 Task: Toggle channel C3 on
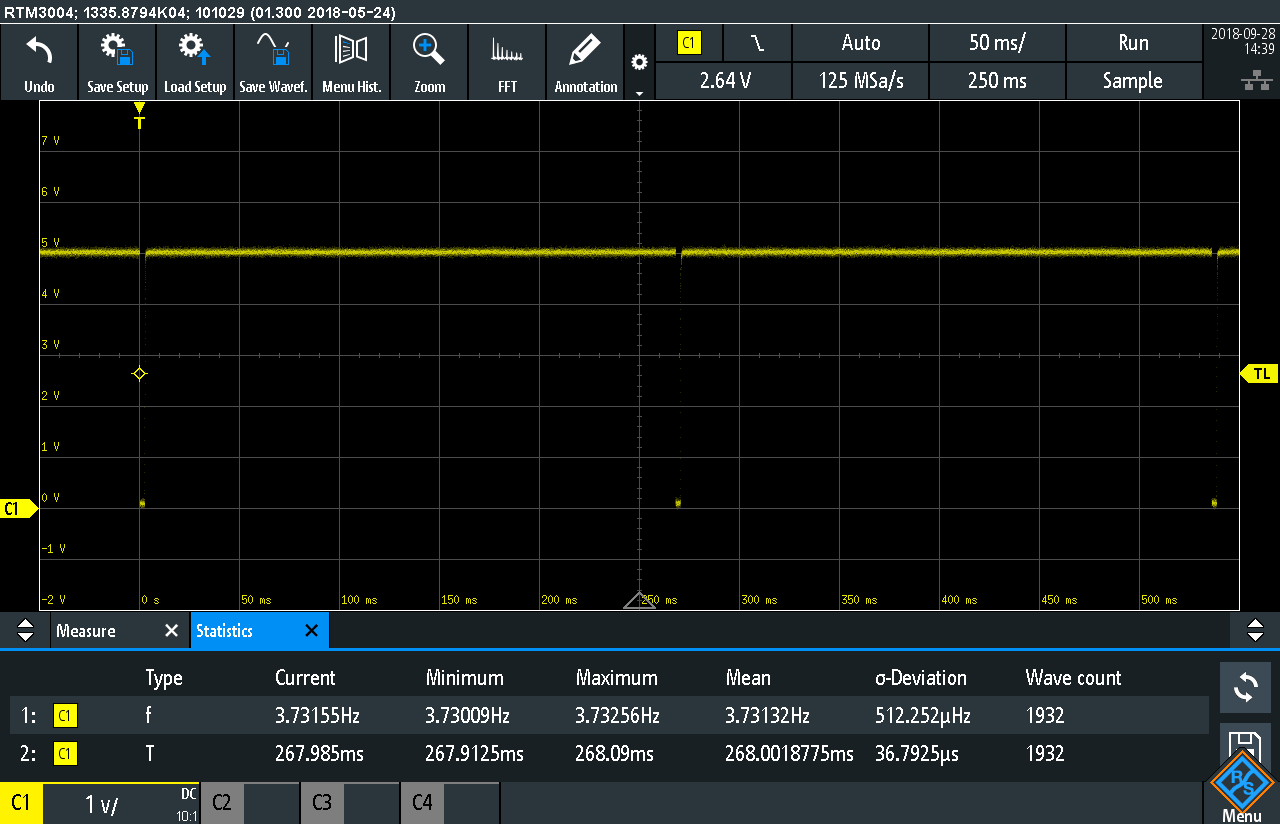pyautogui.click(x=322, y=803)
